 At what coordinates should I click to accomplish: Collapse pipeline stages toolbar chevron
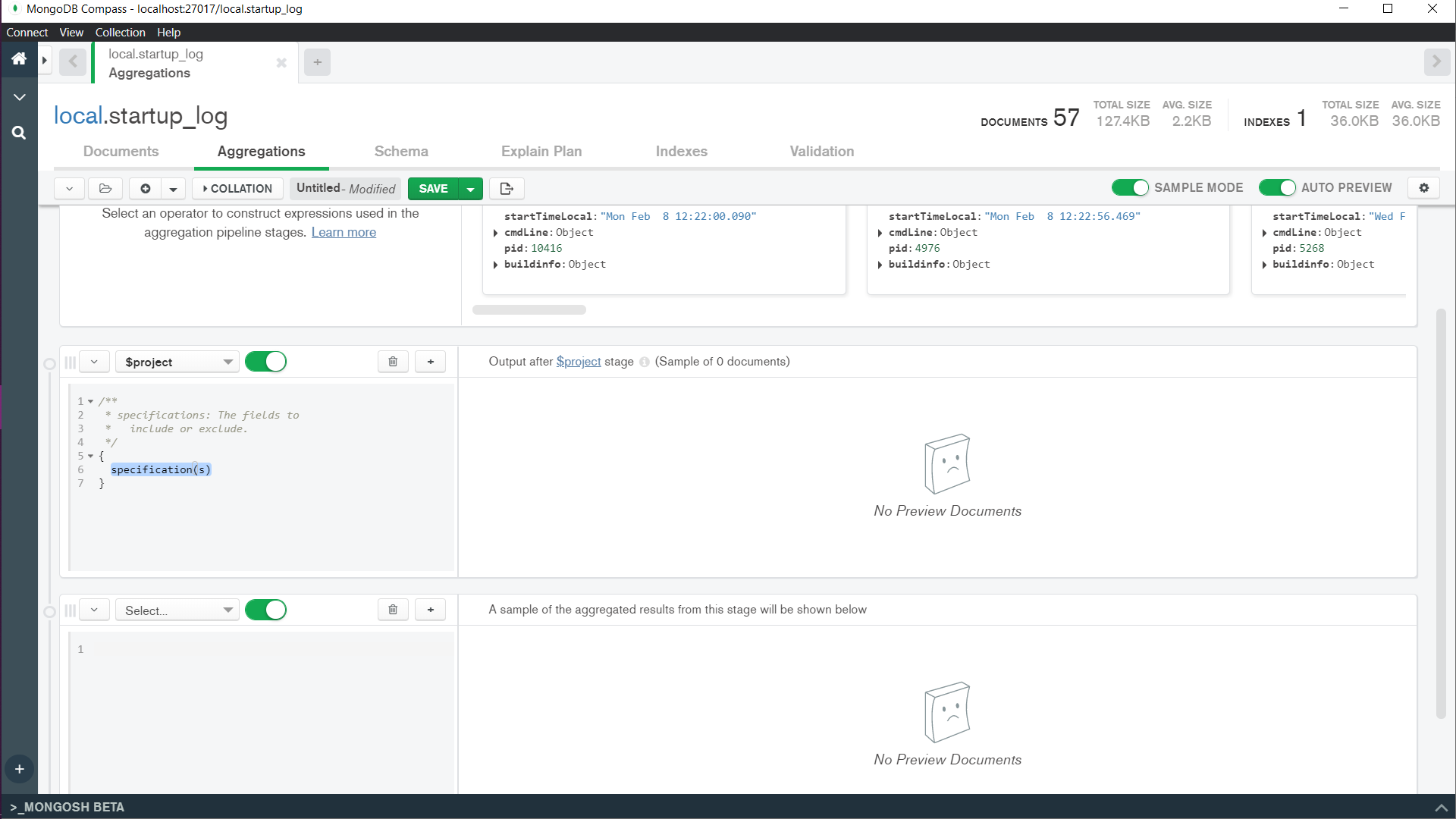click(69, 188)
